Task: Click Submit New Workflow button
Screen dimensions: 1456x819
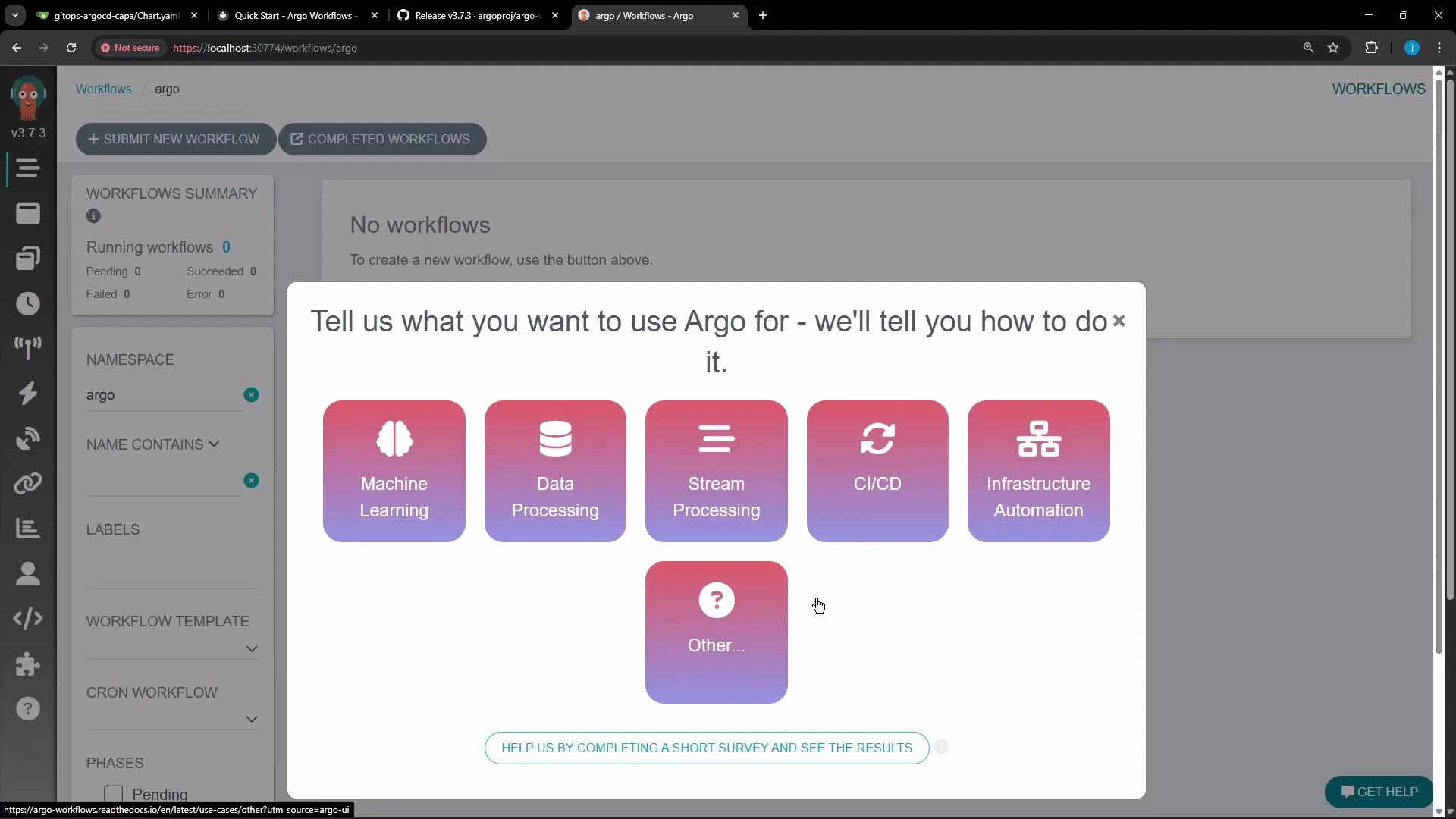Action: pos(175,139)
